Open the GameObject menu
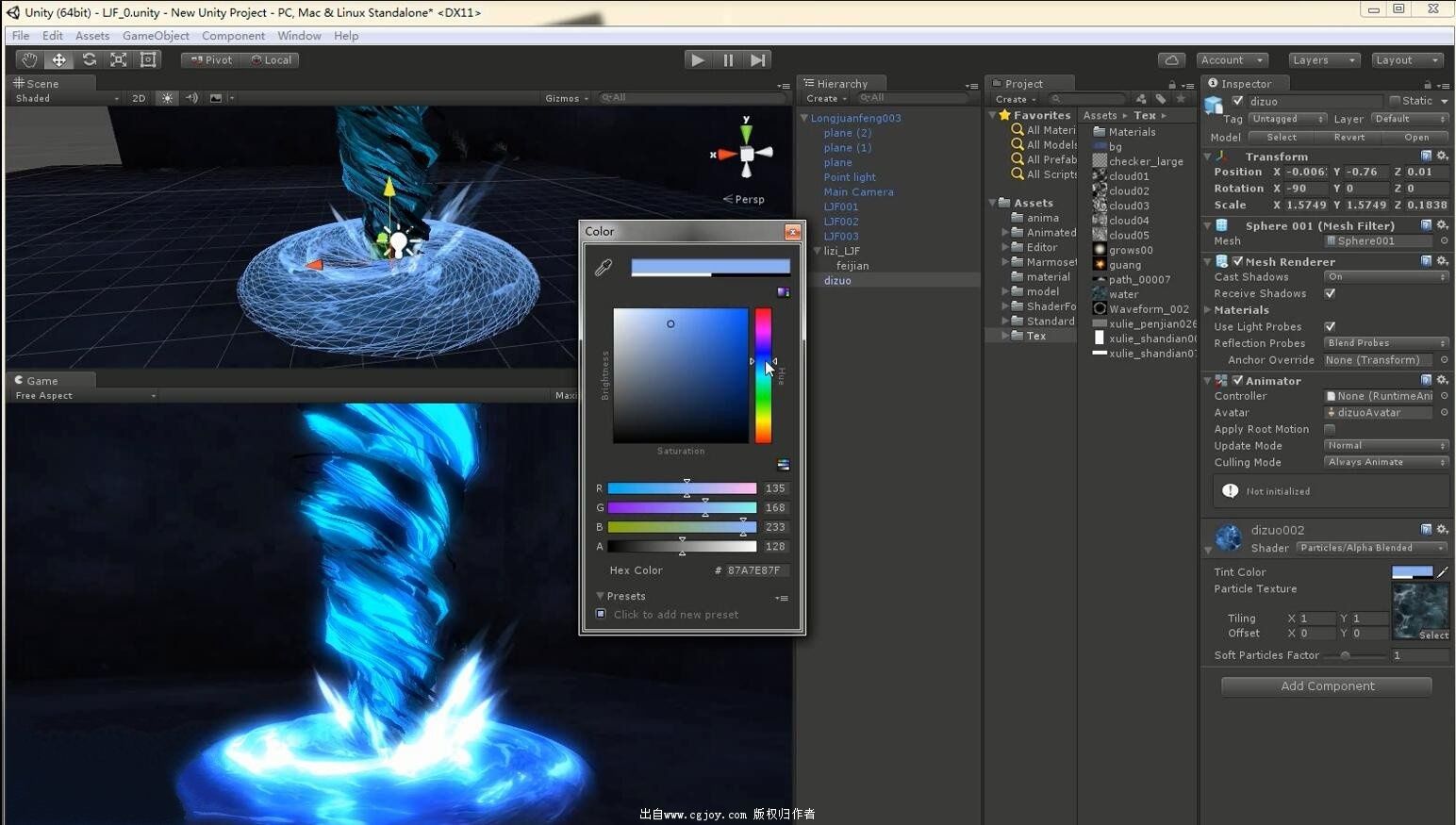 pyautogui.click(x=156, y=36)
